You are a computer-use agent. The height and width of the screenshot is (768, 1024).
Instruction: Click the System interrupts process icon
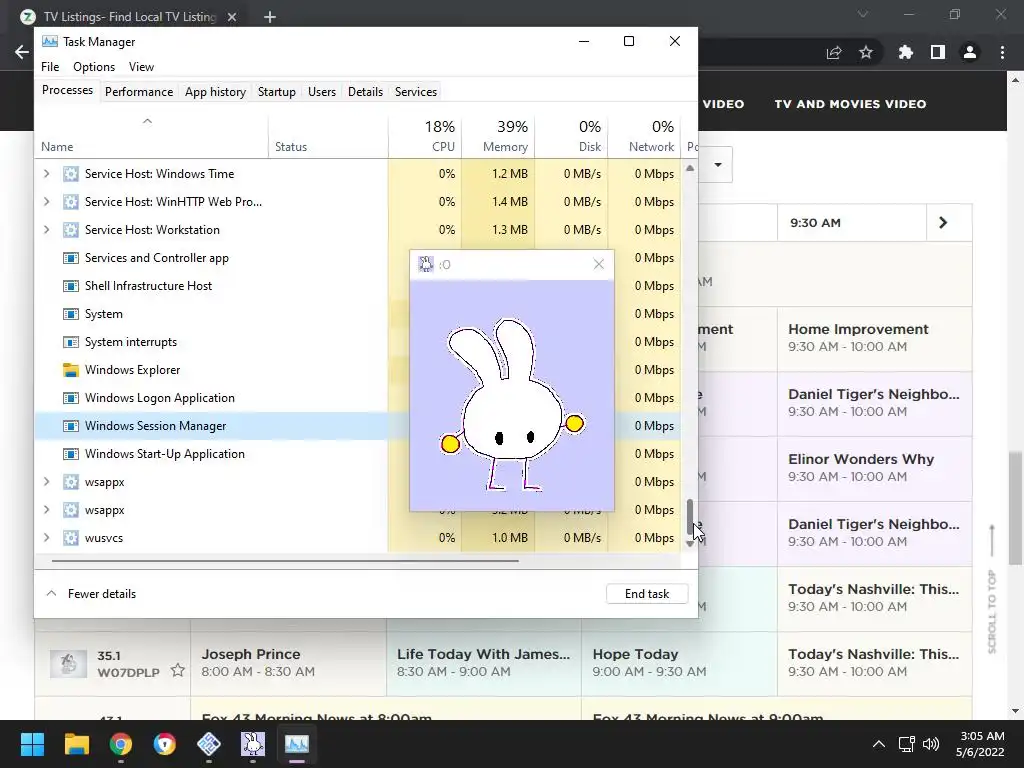pos(71,342)
